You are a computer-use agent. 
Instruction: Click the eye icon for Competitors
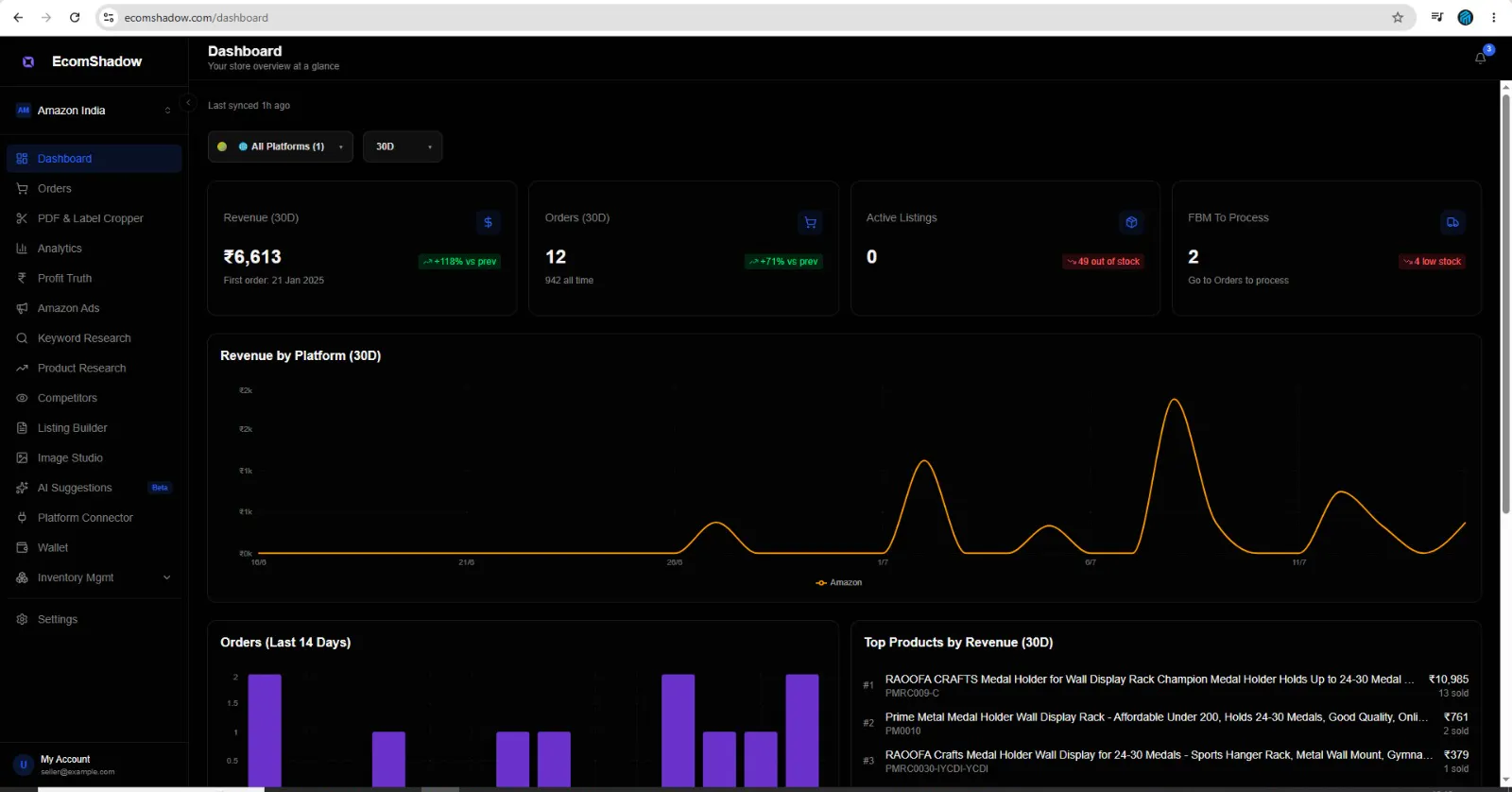coord(22,398)
